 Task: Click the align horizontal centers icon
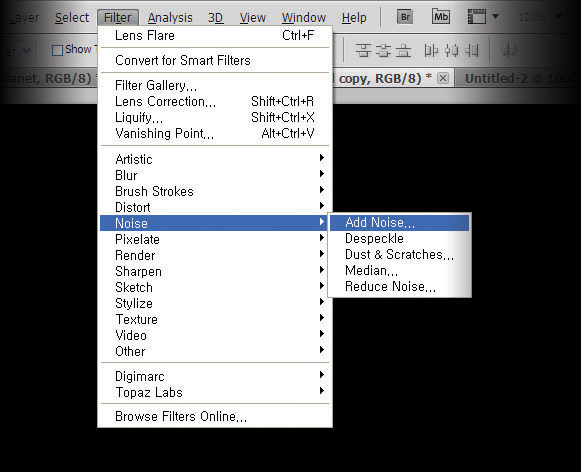(451, 50)
